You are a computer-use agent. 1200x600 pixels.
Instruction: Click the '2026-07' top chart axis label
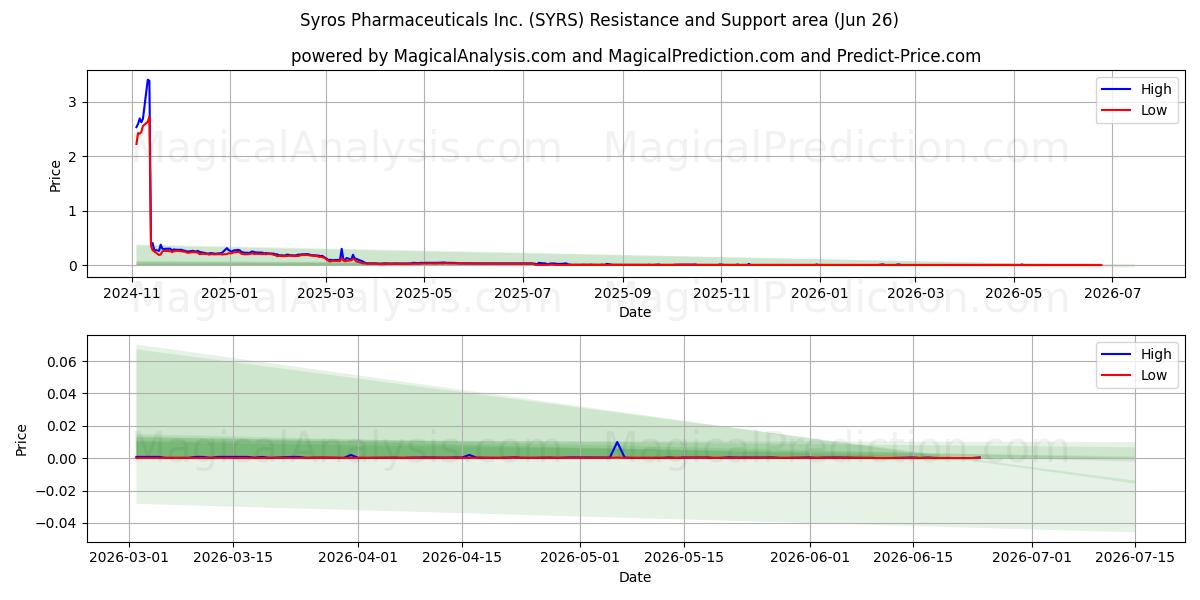click(1113, 293)
